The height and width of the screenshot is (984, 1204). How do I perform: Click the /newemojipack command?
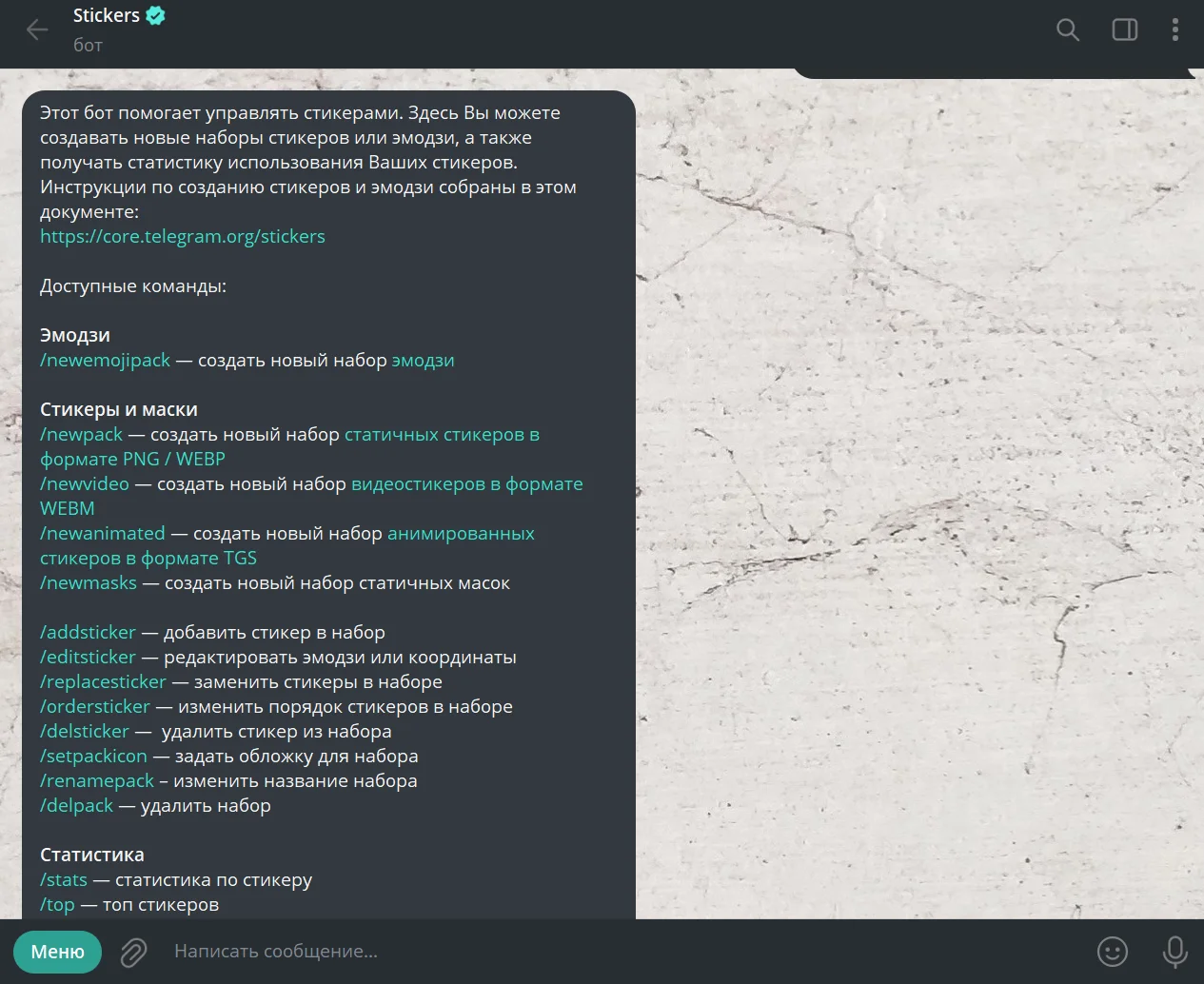click(x=105, y=360)
